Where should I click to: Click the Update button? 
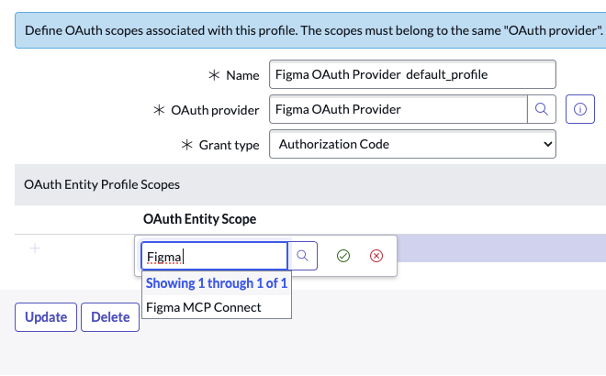tap(46, 317)
